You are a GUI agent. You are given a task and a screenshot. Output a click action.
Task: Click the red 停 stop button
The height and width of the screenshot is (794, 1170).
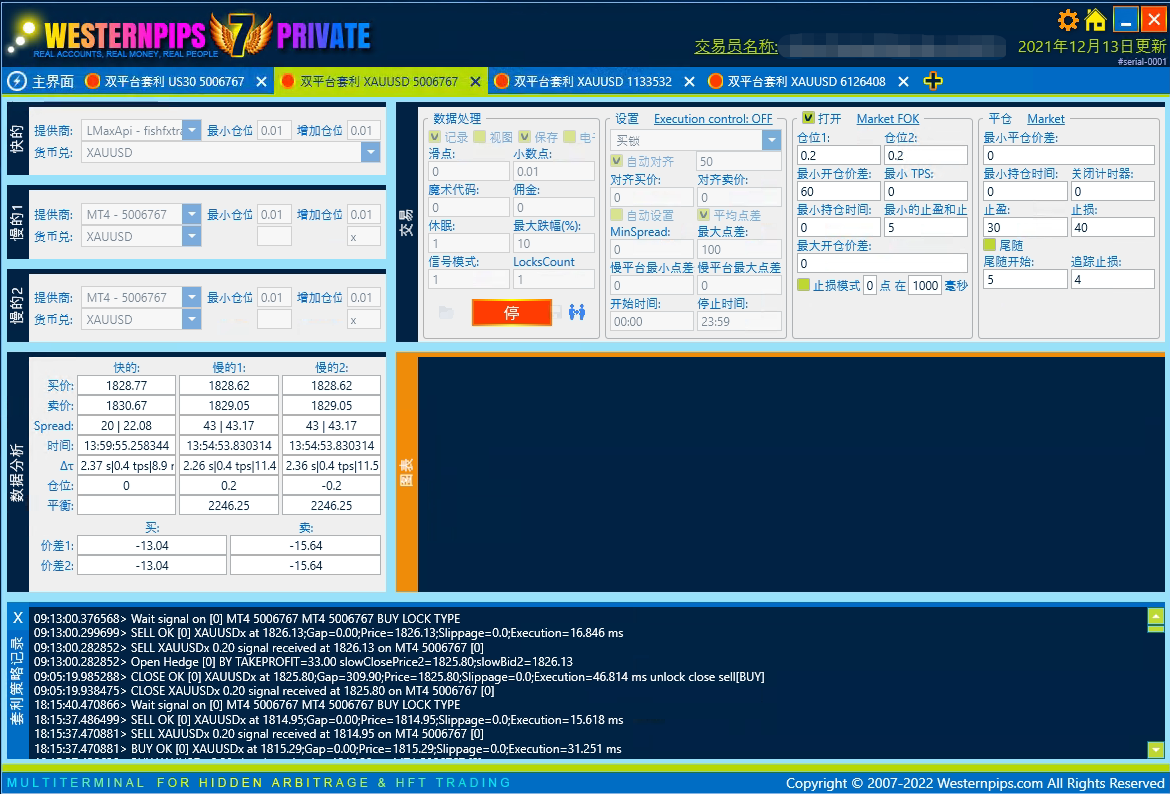click(x=512, y=313)
